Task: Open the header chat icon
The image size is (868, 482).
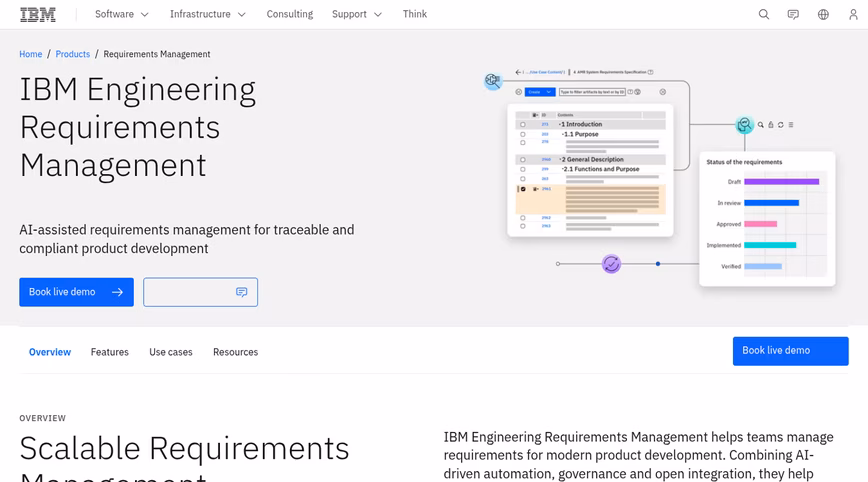Action: coord(793,14)
